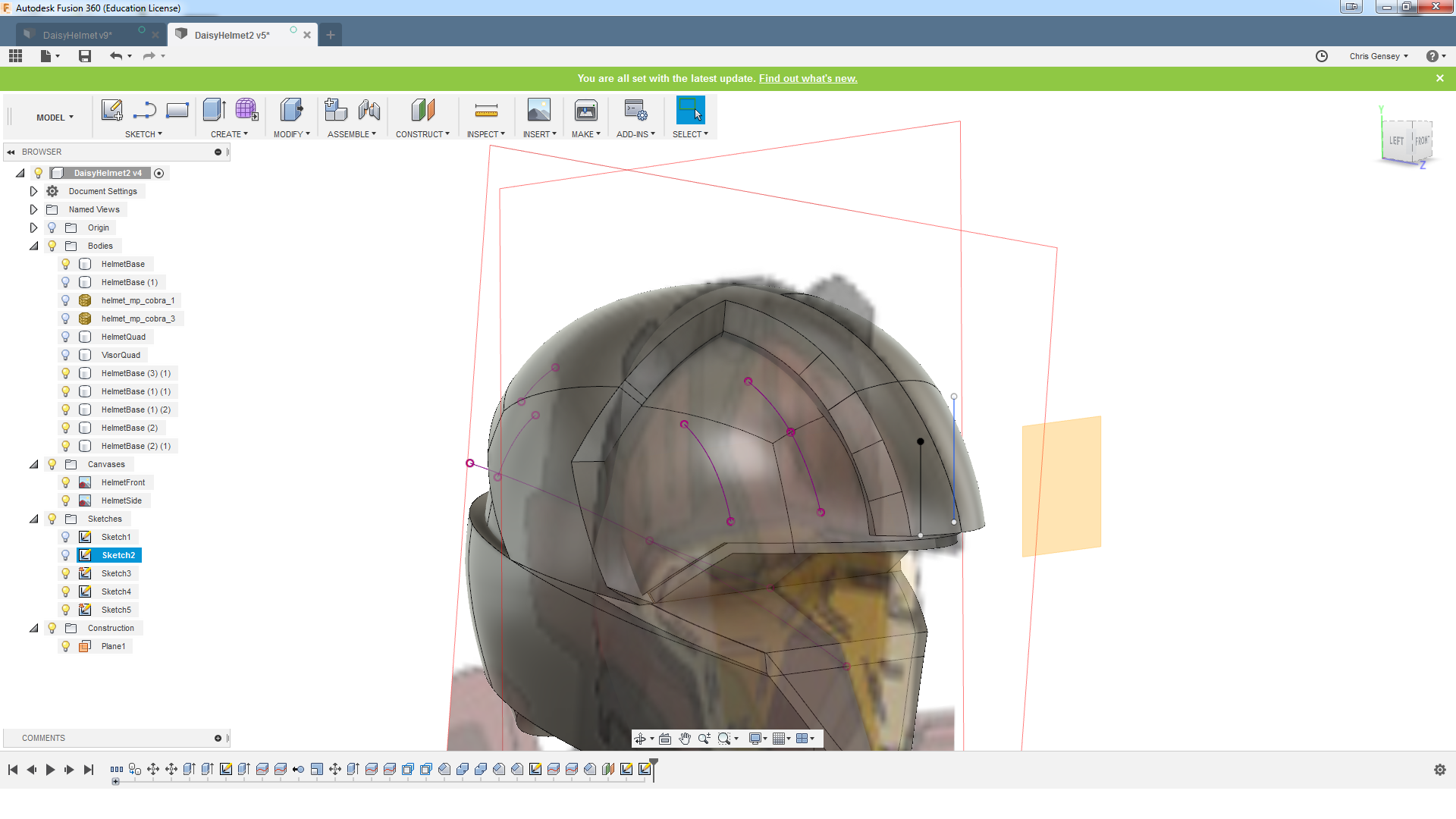Viewport: 1456px width, 819px height.
Task: Hide the HelmetQuad body lightbulb
Action: click(66, 337)
